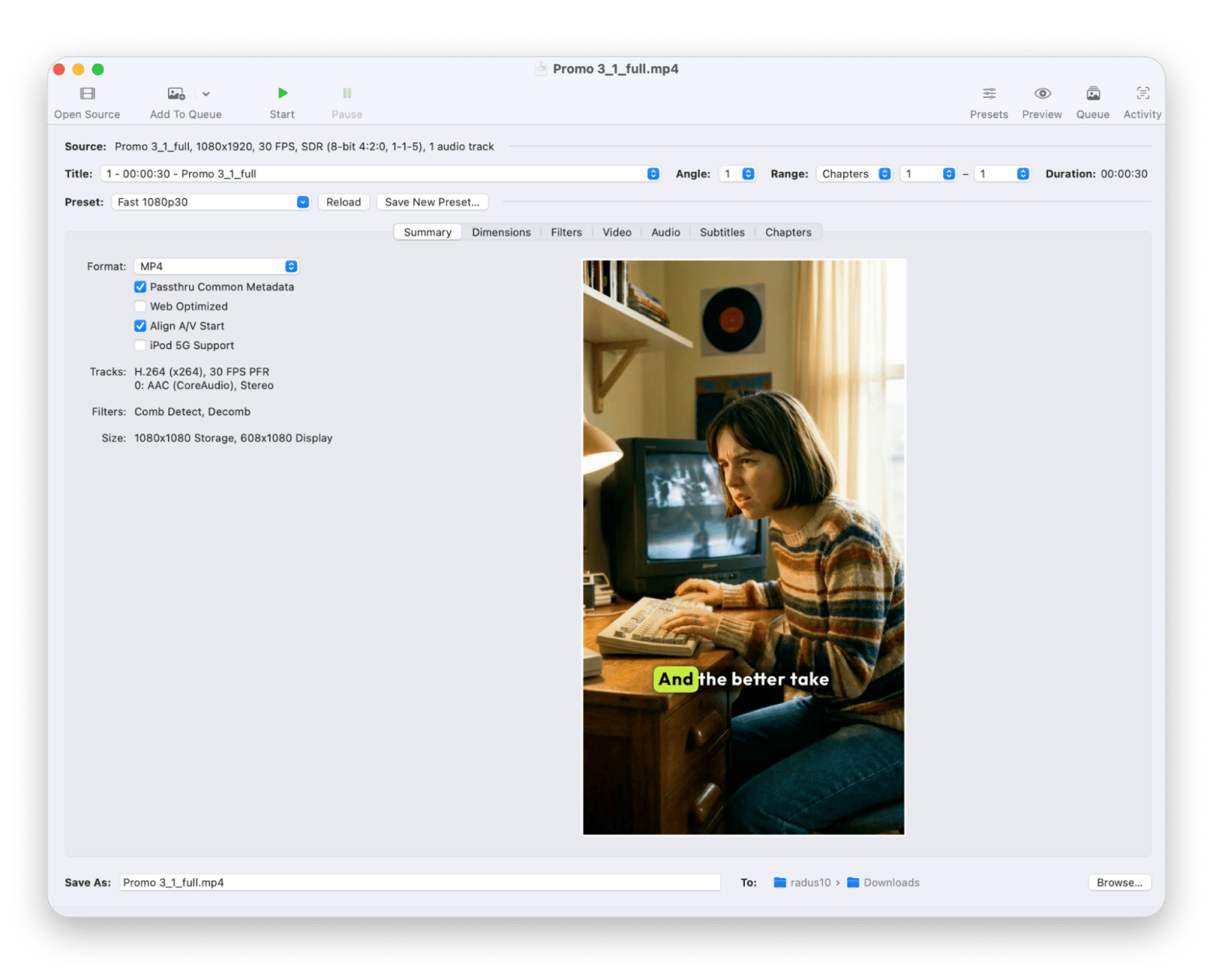The height and width of the screenshot is (980, 1213).
Task: Click the Pause icon in toolbar
Action: tap(347, 93)
